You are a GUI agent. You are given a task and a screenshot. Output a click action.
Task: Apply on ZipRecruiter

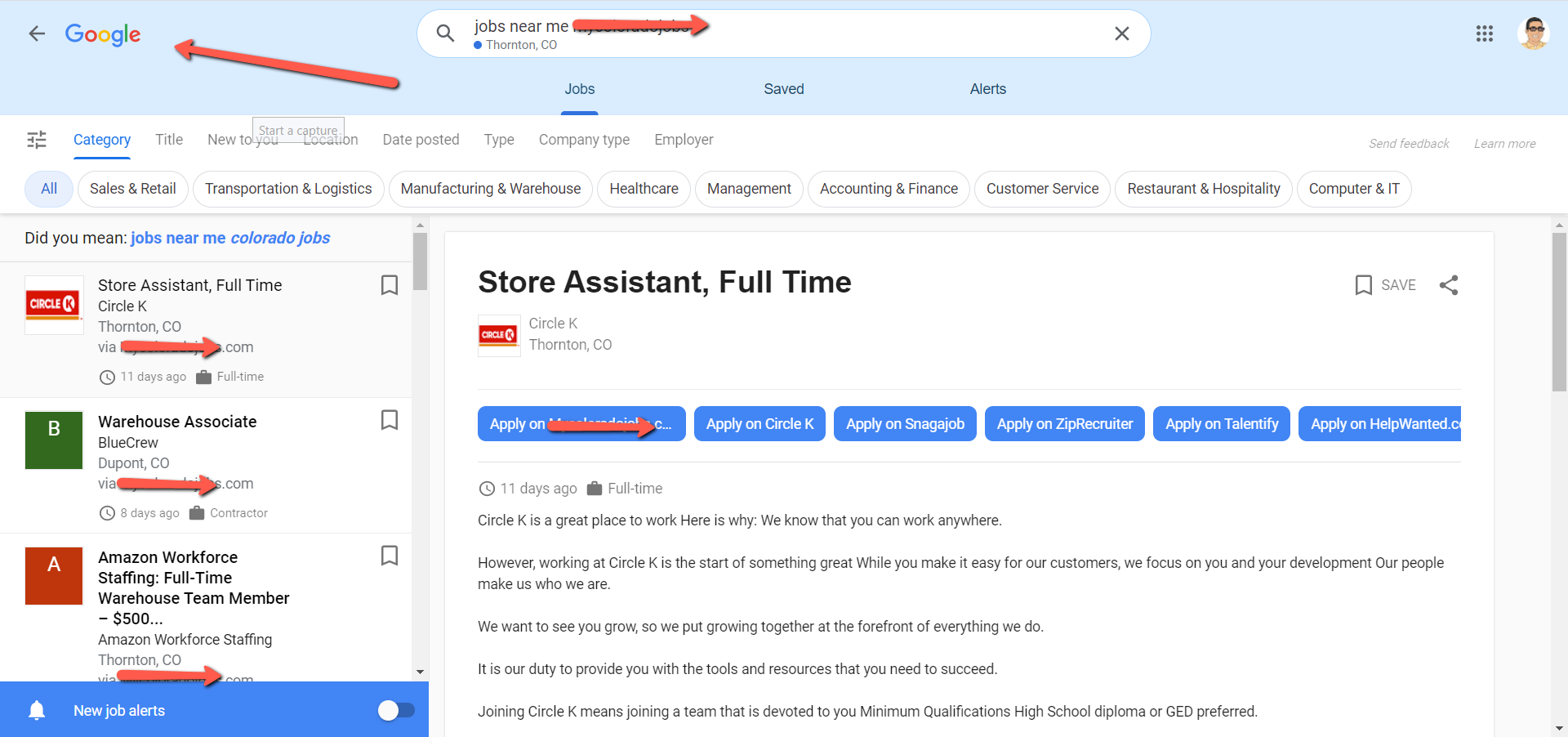click(1065, 423)
